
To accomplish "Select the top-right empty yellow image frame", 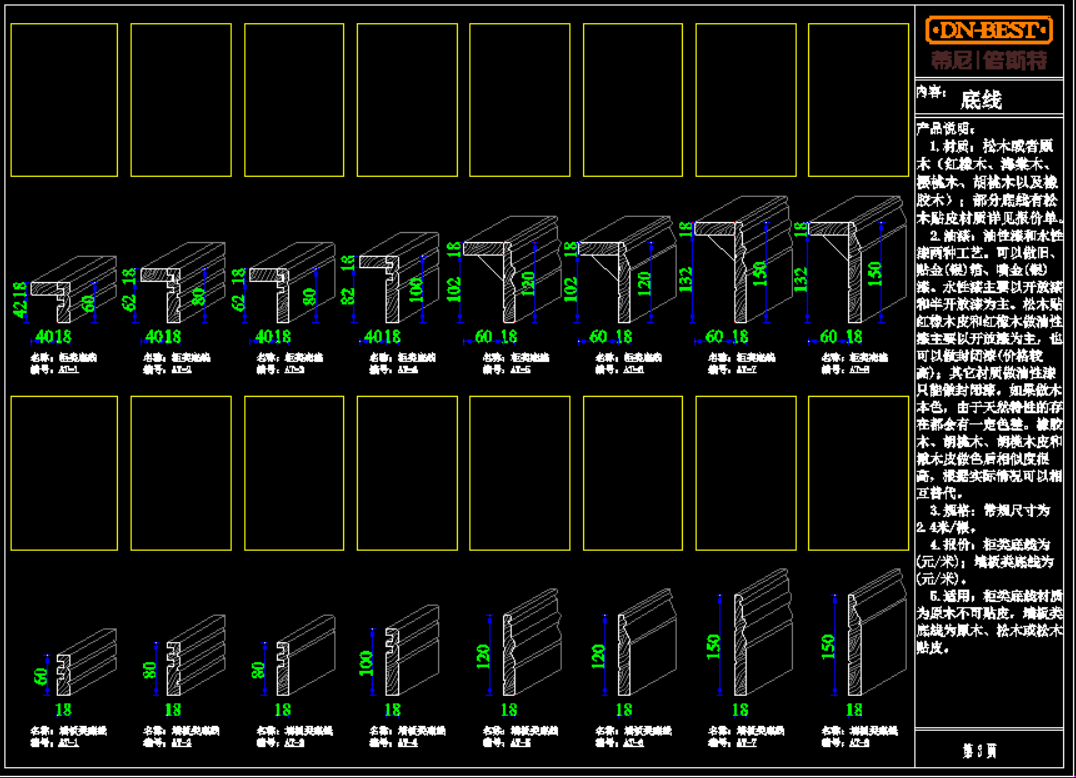I will tap(858, 100).
